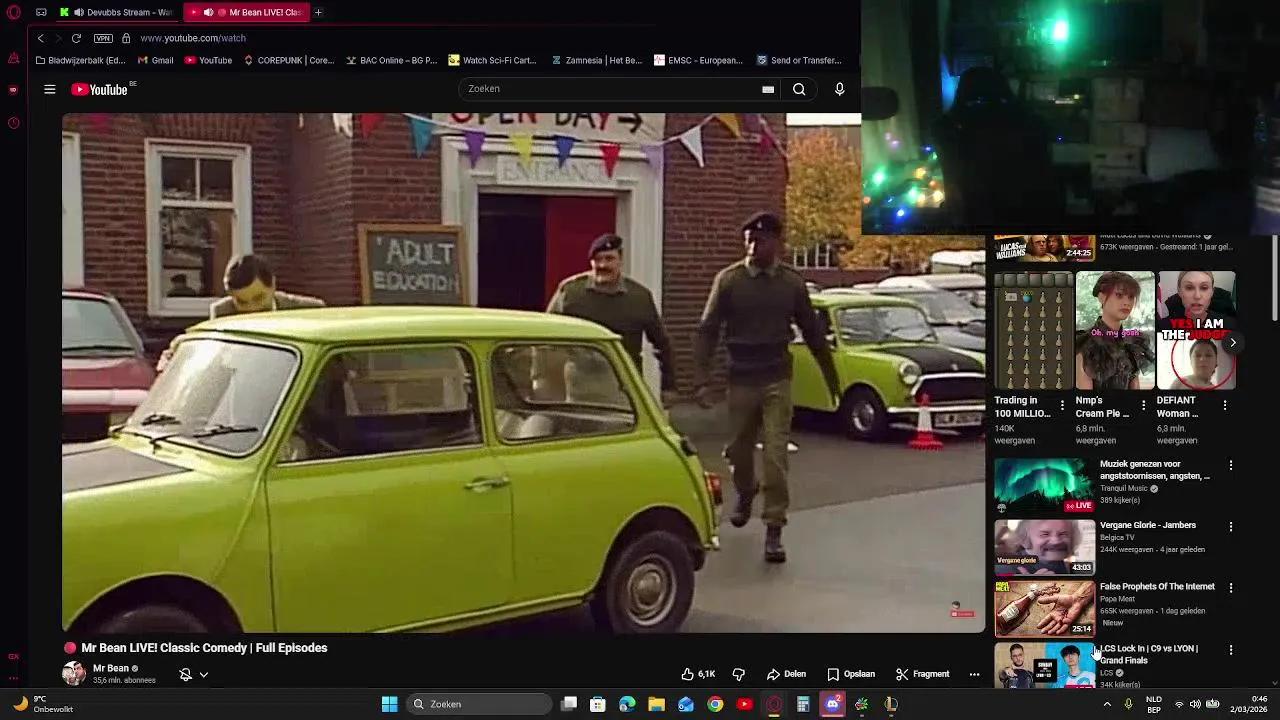Screen dimensions: 1280x720
Task: Open options for Muziek genezen video
Action: (1231, 465)
